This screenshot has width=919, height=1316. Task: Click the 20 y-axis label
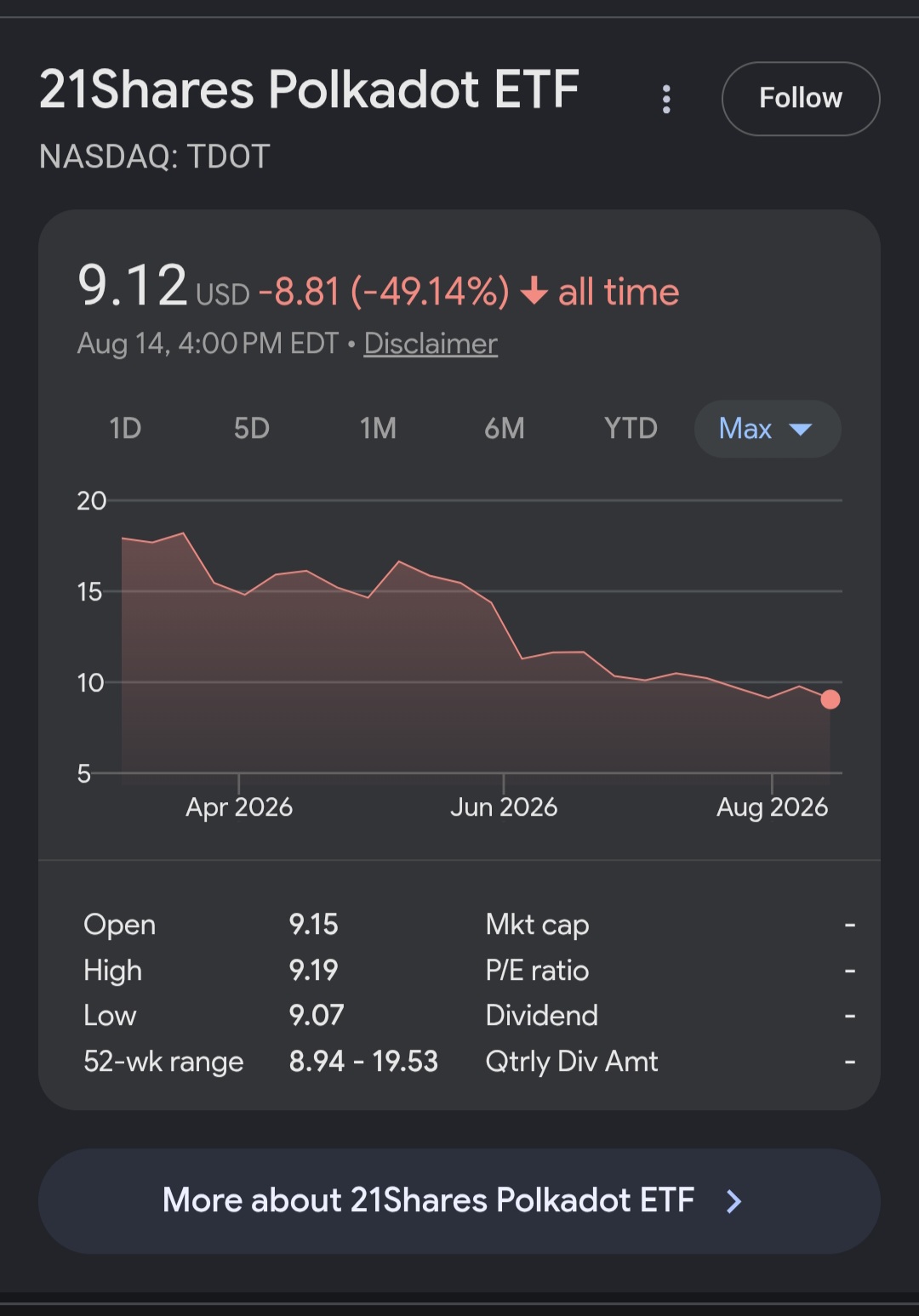(91, 501)
